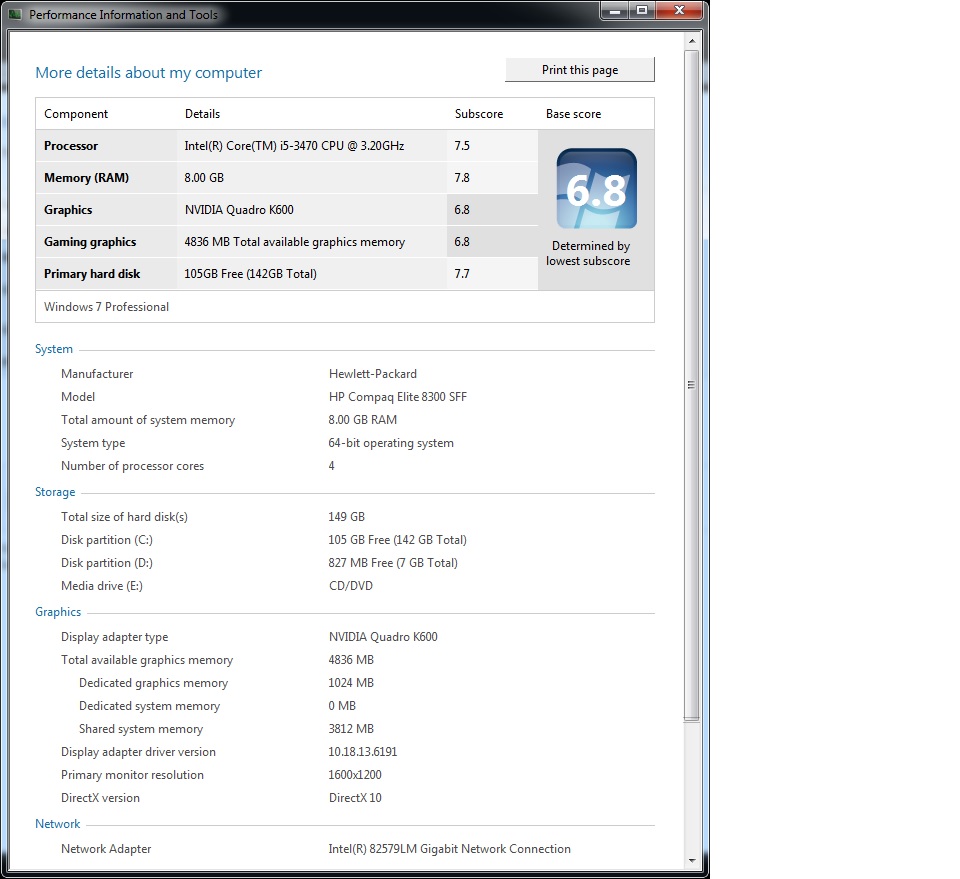This screenshot has height=879, width=960.
Task: Select the Primary hard disk row label
Action: click(x=92, y=274)
